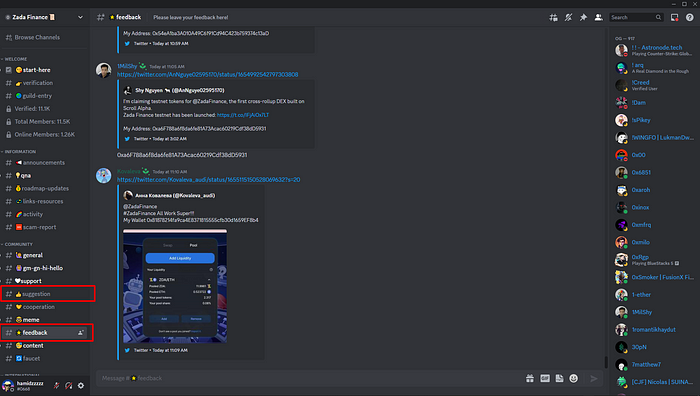Open the t.co link in Shy Nguyen tweet
This screenshot has height=396, width=700.
243,115
